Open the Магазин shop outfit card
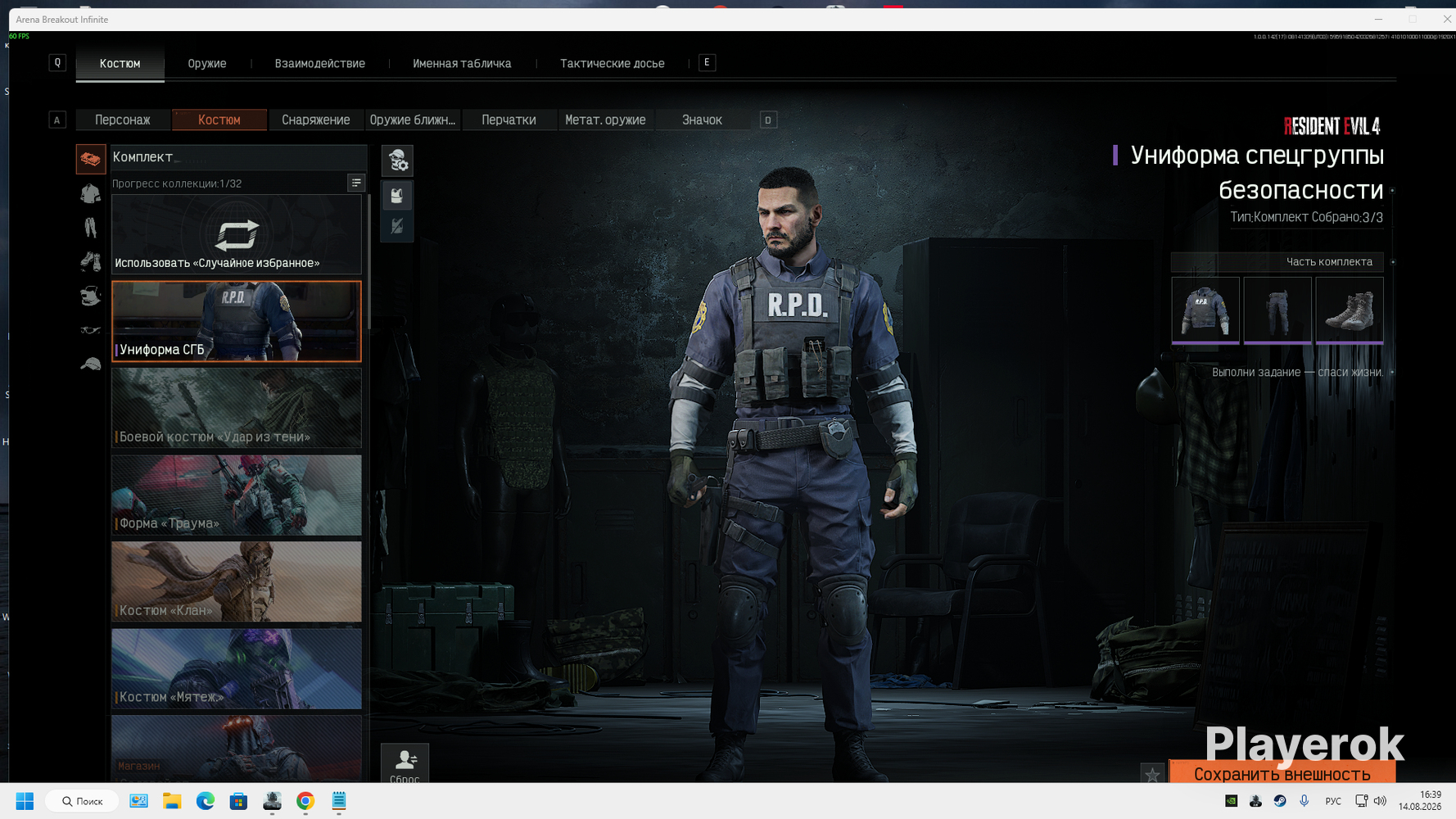1456x819 pixels. (237, 749)
